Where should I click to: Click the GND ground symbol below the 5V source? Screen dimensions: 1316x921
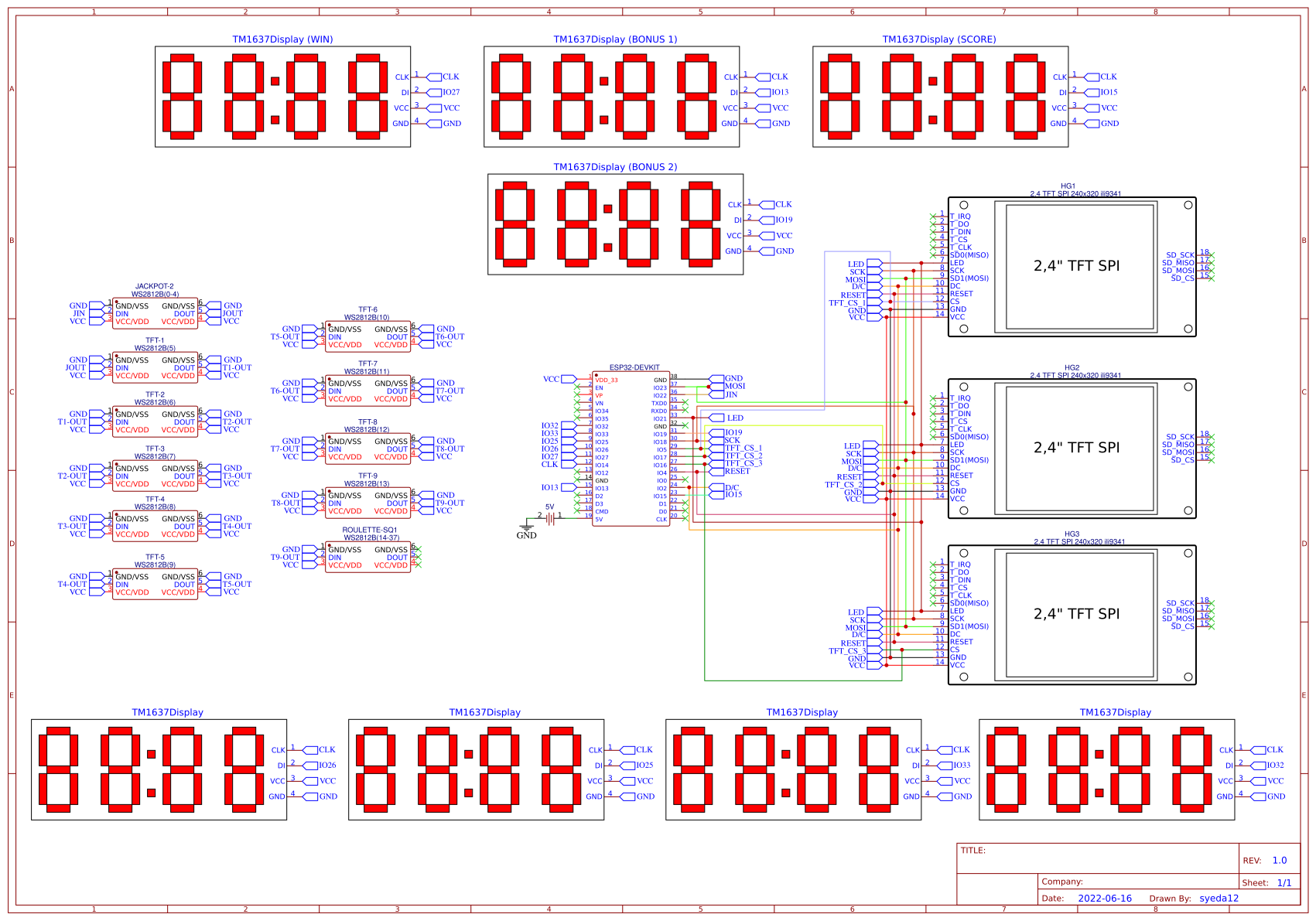tap(527, 527)
